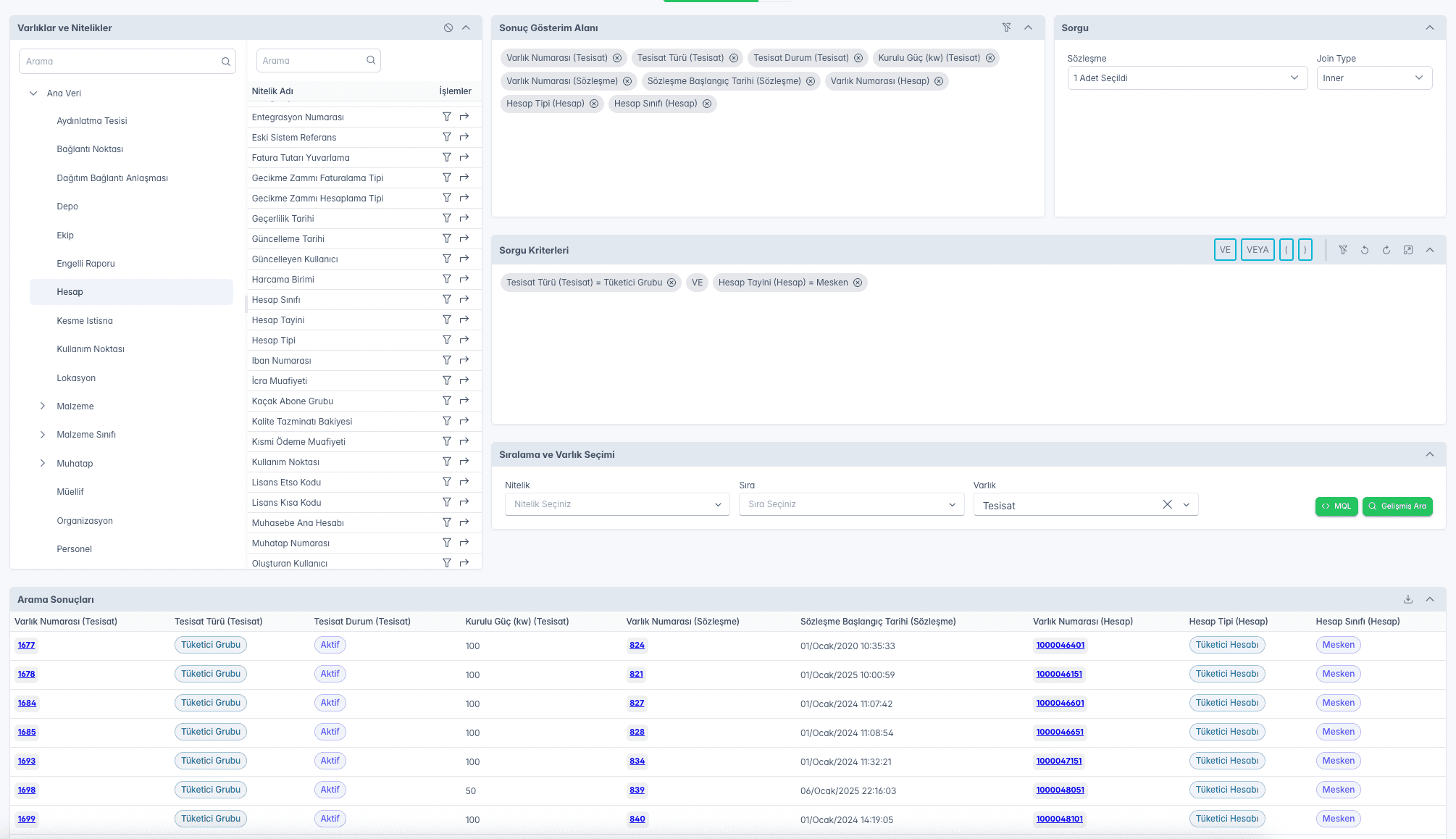Click arrow icon next to Hesap Sınıfı
Image resolution: width=1456 pixels, height=839 pixels.
click(x=464, y=299)
